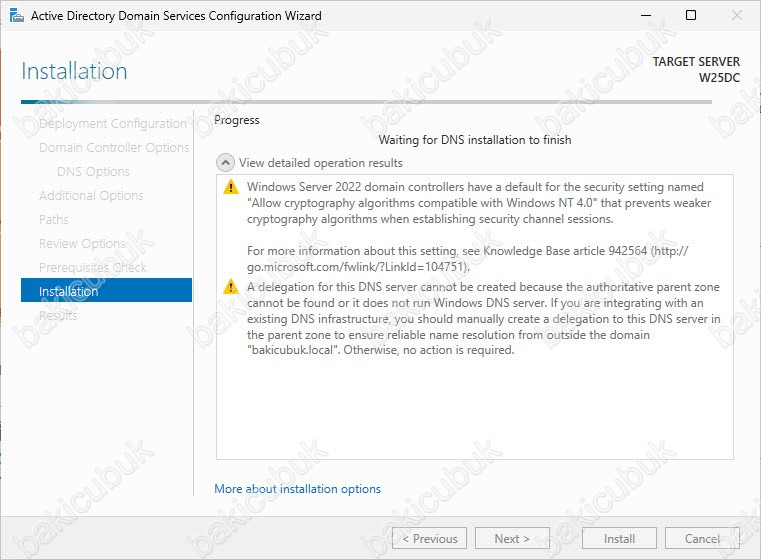Click the Progress heading

pyautogui.click(x=237, y=120)
